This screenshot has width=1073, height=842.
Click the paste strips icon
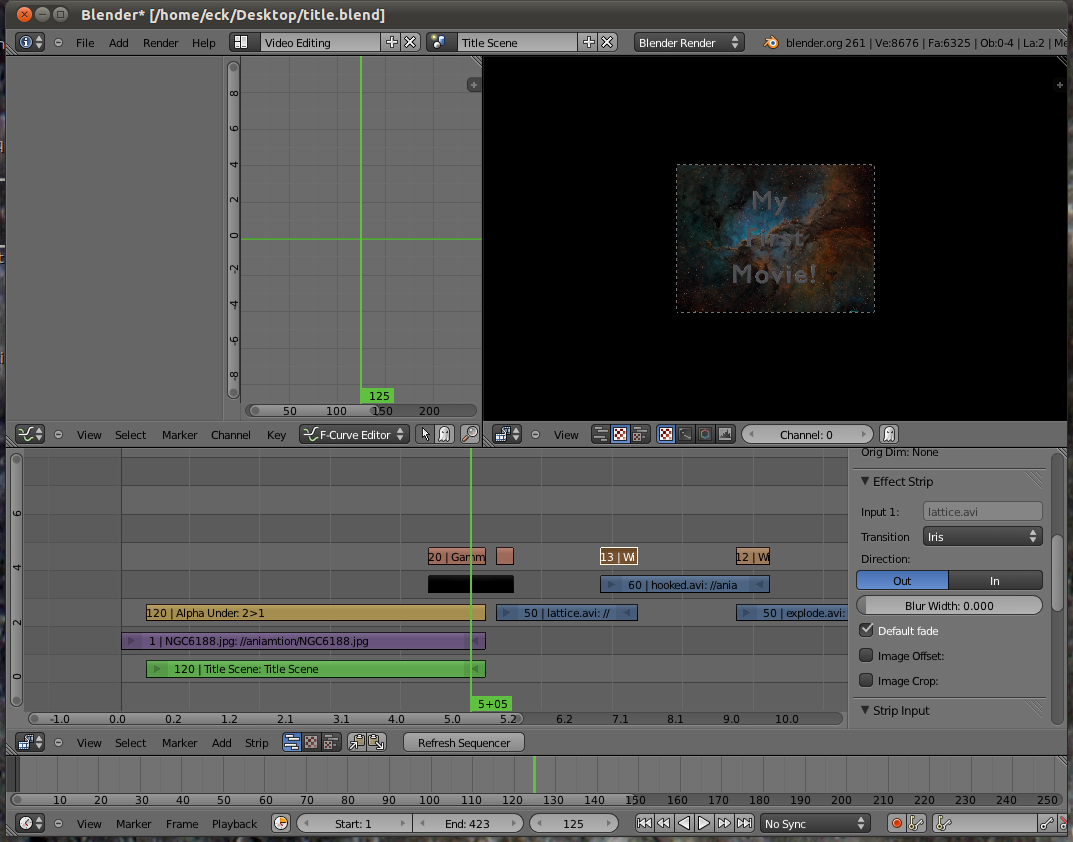coord(376,743)
